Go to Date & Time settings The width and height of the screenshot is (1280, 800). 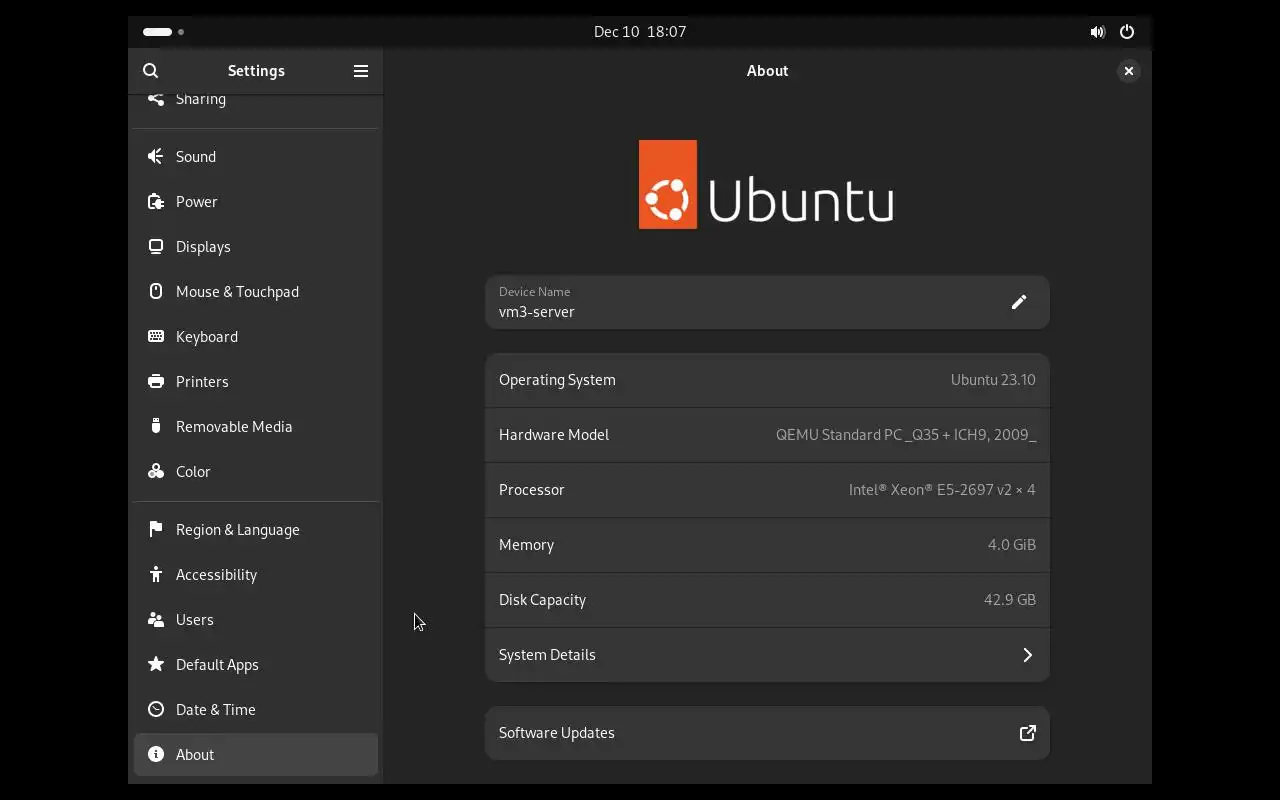256,709
